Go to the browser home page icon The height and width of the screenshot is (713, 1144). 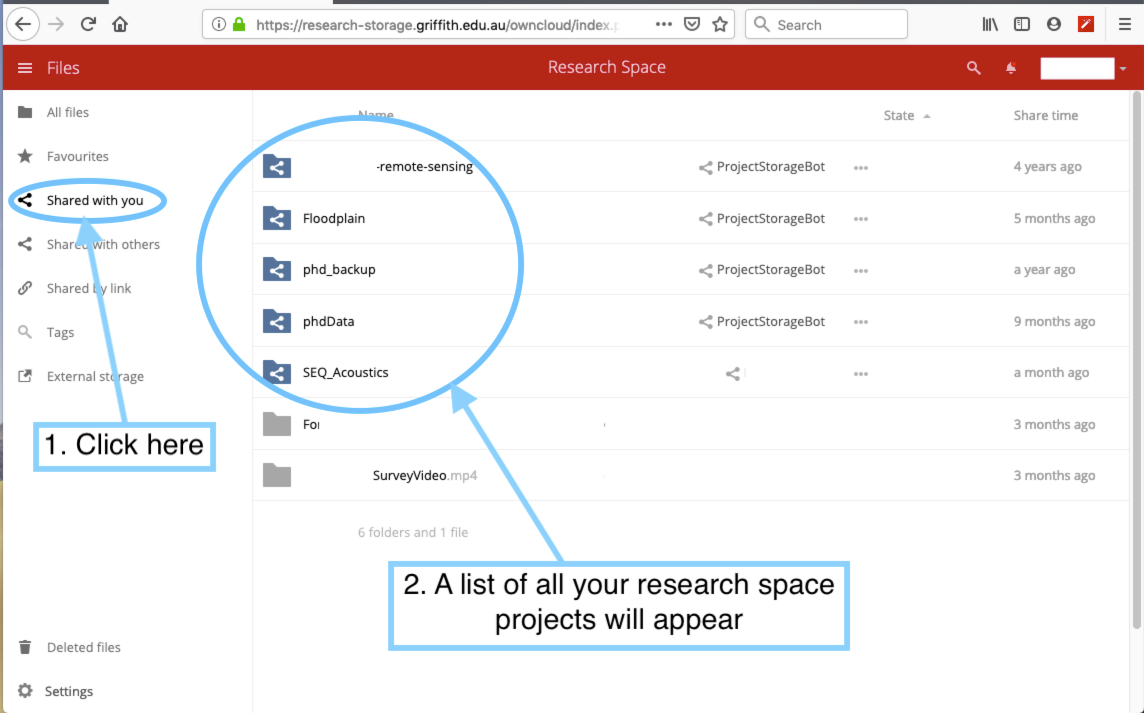click(x=120, y=24)
